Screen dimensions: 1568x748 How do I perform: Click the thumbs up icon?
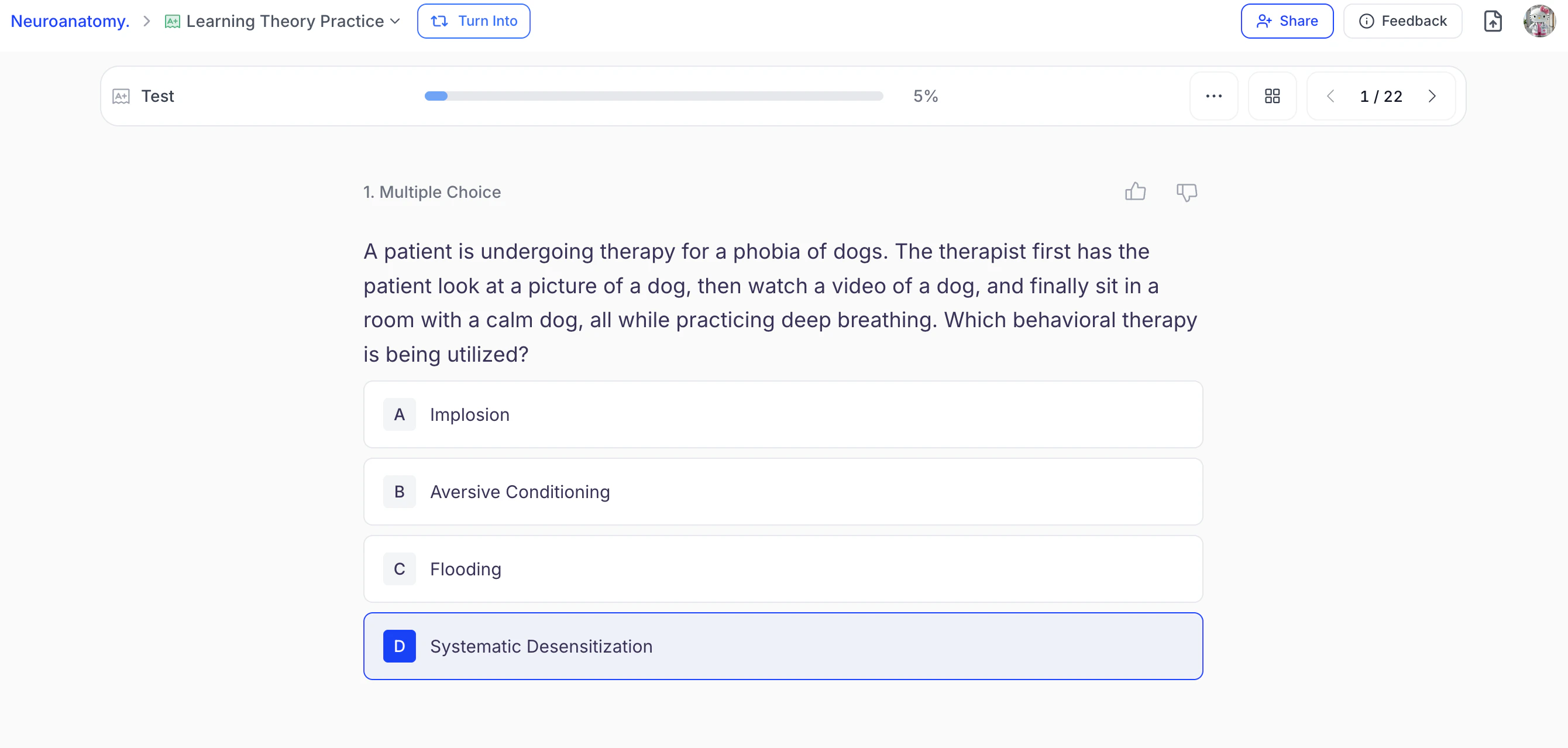(x=1134, y=192)
